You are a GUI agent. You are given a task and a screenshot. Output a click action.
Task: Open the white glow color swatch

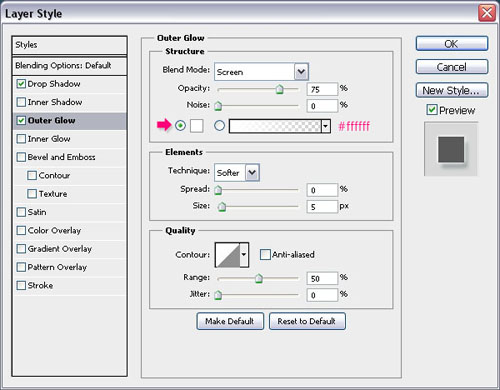click(x=197, y=126)
